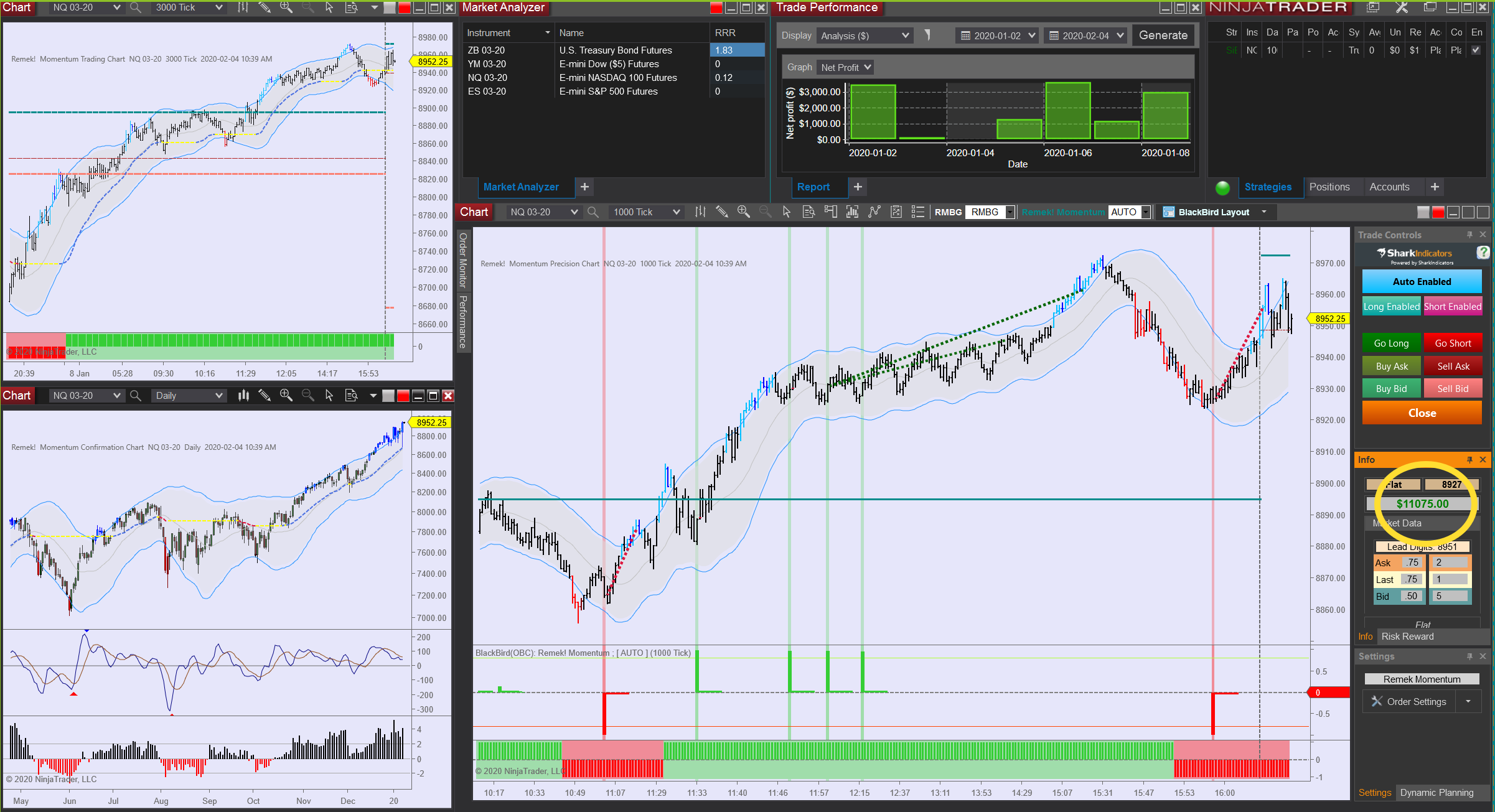Open Graph Net Profit dropdown
This screenshot has width=1495, height=812.
(845, 67)
